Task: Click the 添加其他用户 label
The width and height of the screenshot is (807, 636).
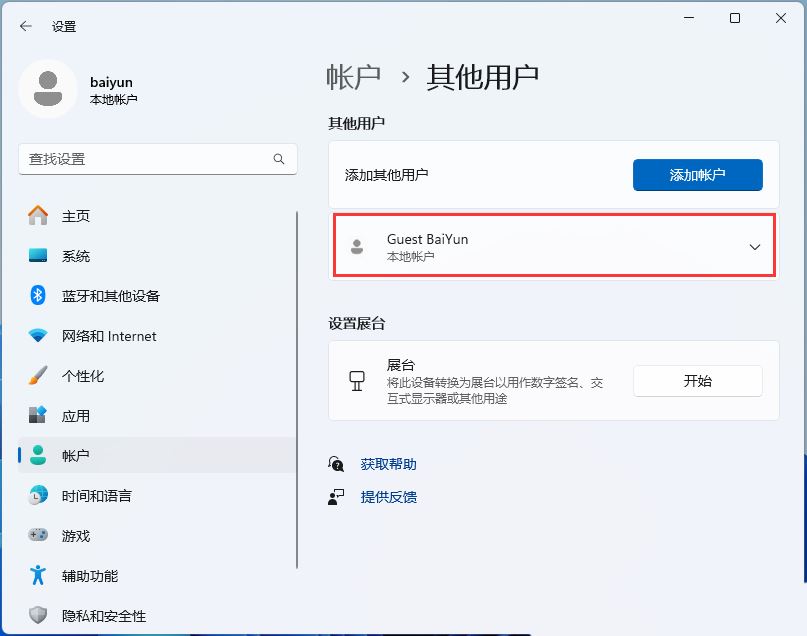Action: [x=386, y=175]
